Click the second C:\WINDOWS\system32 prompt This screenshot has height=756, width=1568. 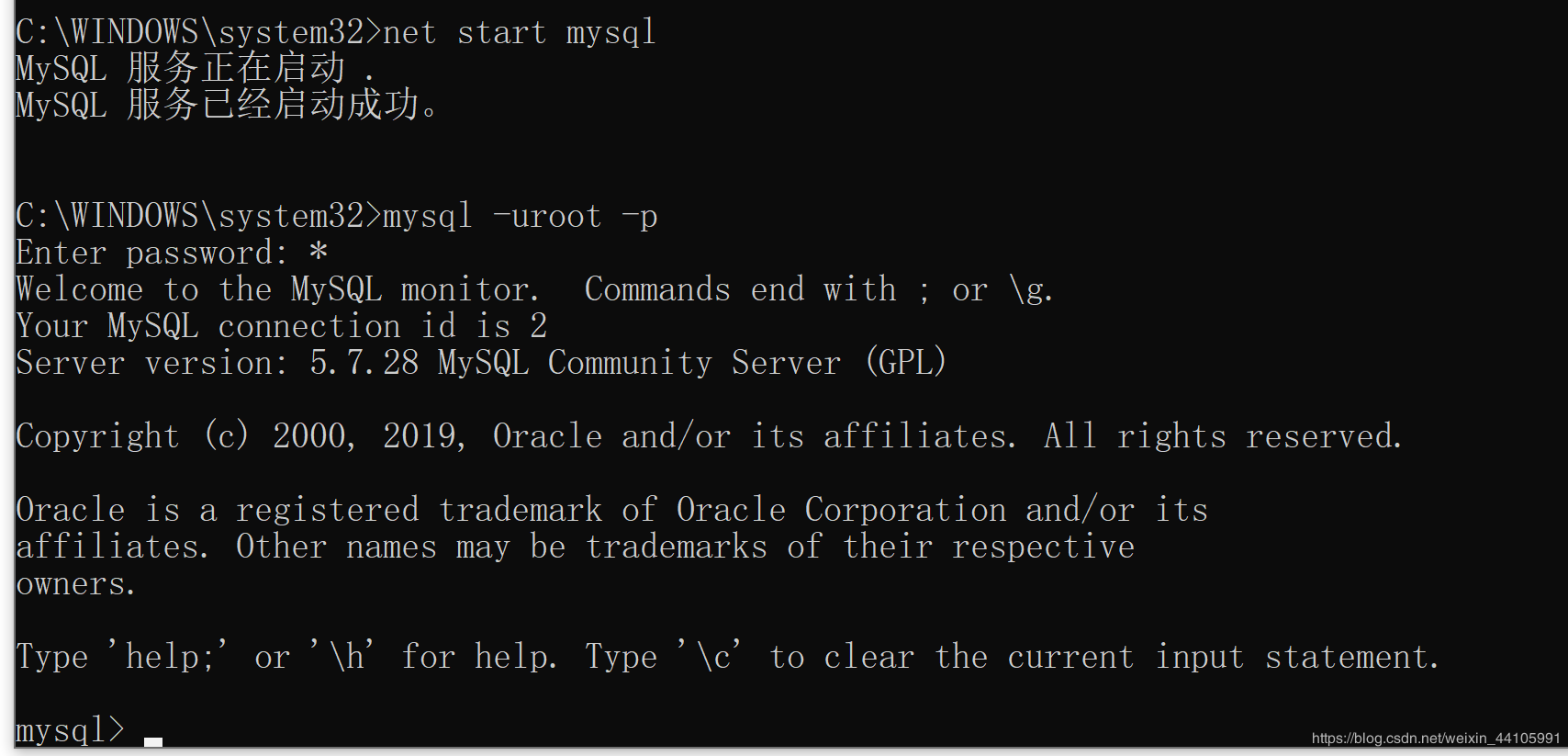coord(197,217)
